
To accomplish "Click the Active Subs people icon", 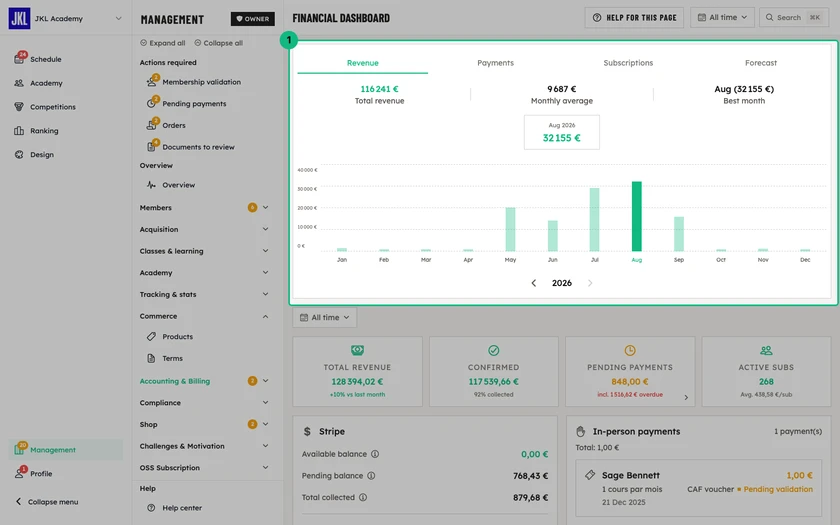I will (766, 350).
